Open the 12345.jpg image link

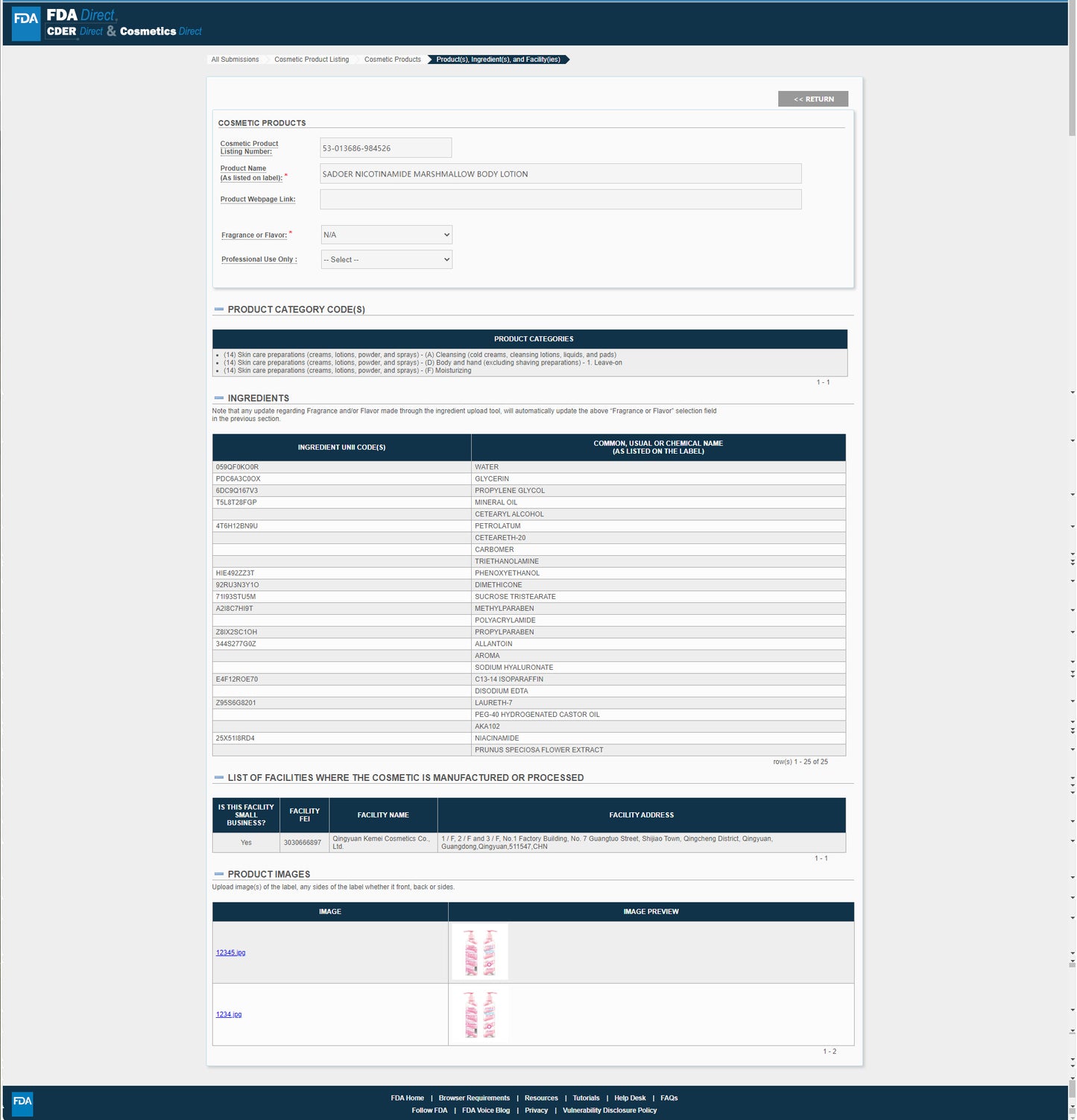point(230,953)
